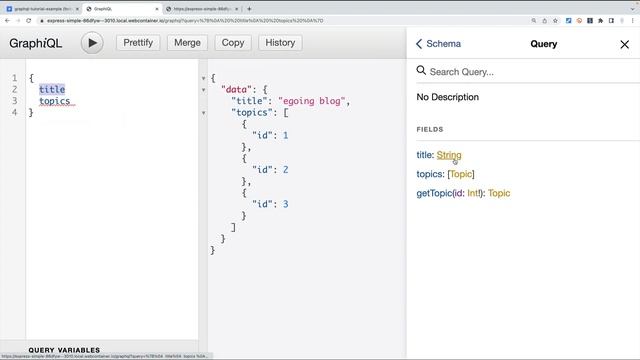640x360 pixels.
Task: Click the zoom magnifier icon in address bar
Action: pos(533,20)
